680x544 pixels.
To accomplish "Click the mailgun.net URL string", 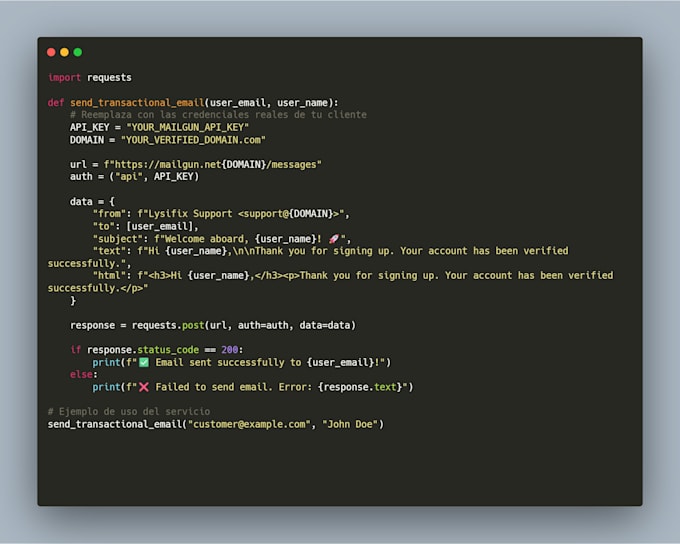I will pos(212,165).
